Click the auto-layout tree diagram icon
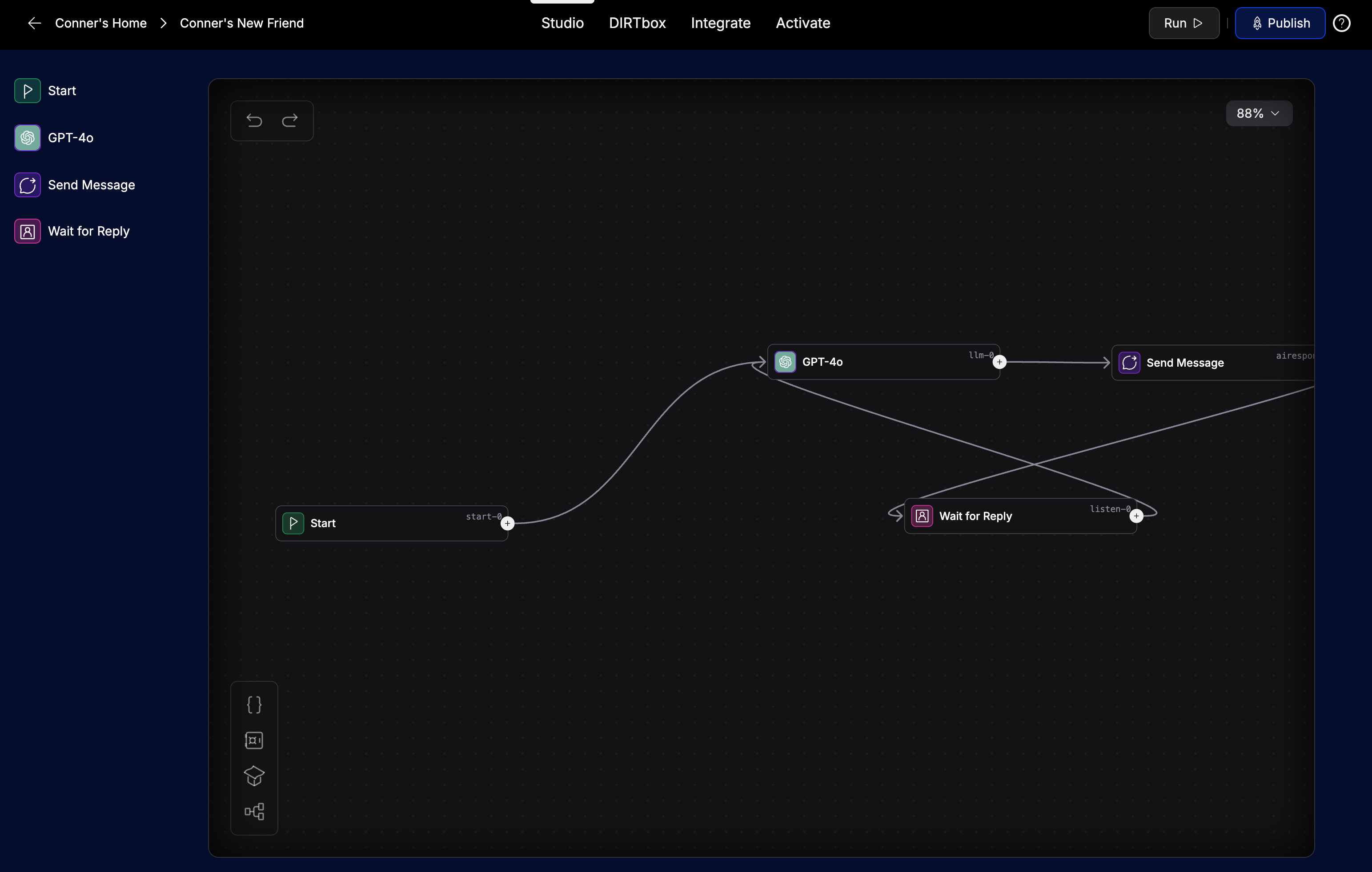1372x872 pixels. coord(254,811)
